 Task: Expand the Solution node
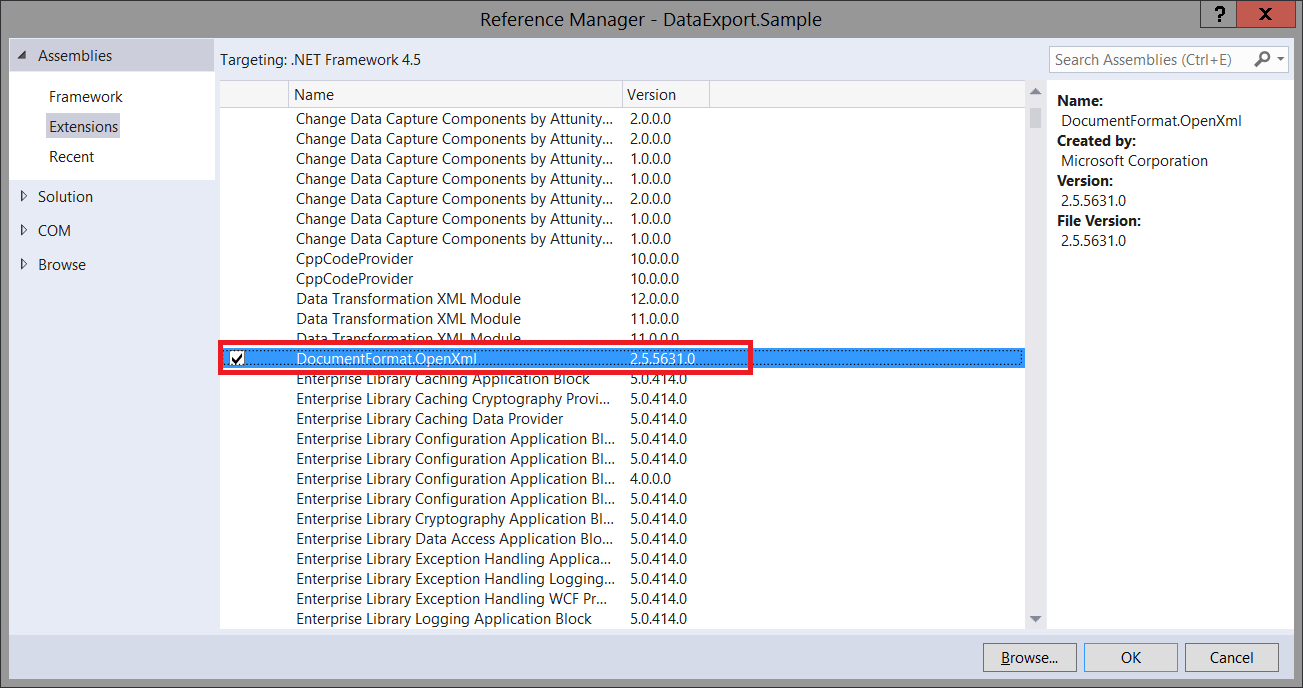coord(24,196)
